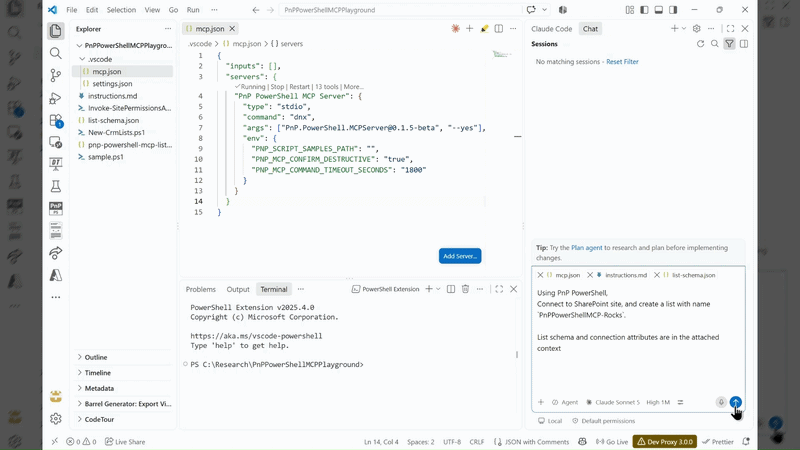Remove instructions.md attachment from chat context
The height and width of the screenshot is (450, 800).
pyautogui.click(x=590, y=275)
